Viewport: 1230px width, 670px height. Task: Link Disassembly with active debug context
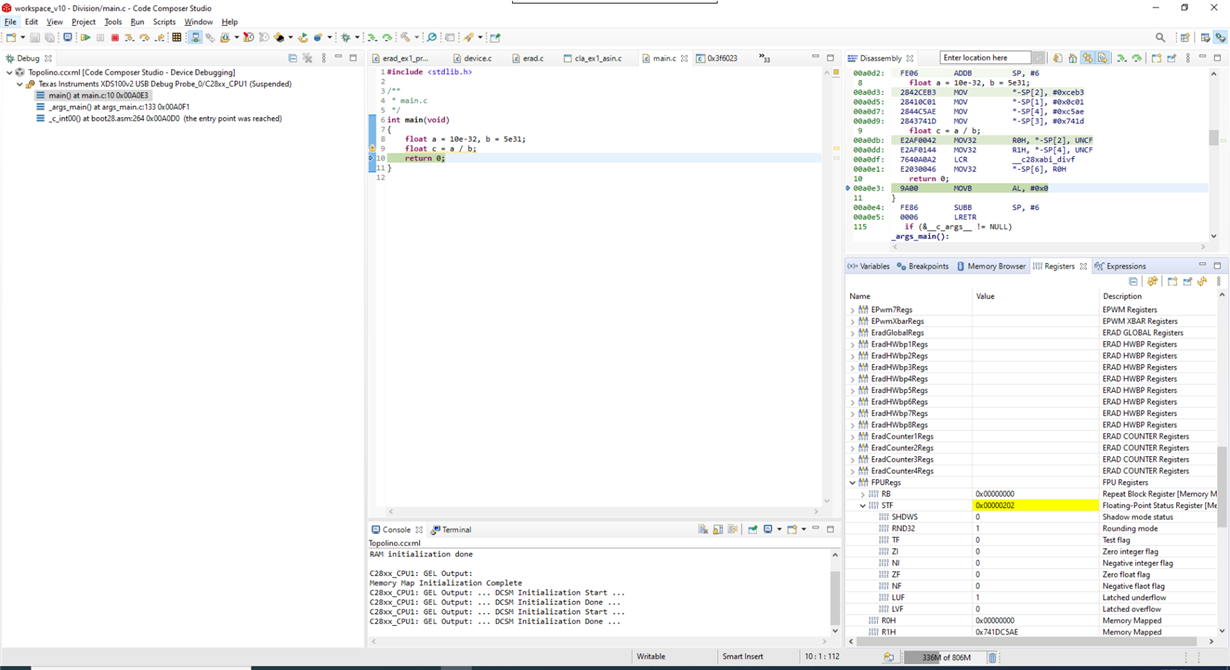coord(1086,57)
